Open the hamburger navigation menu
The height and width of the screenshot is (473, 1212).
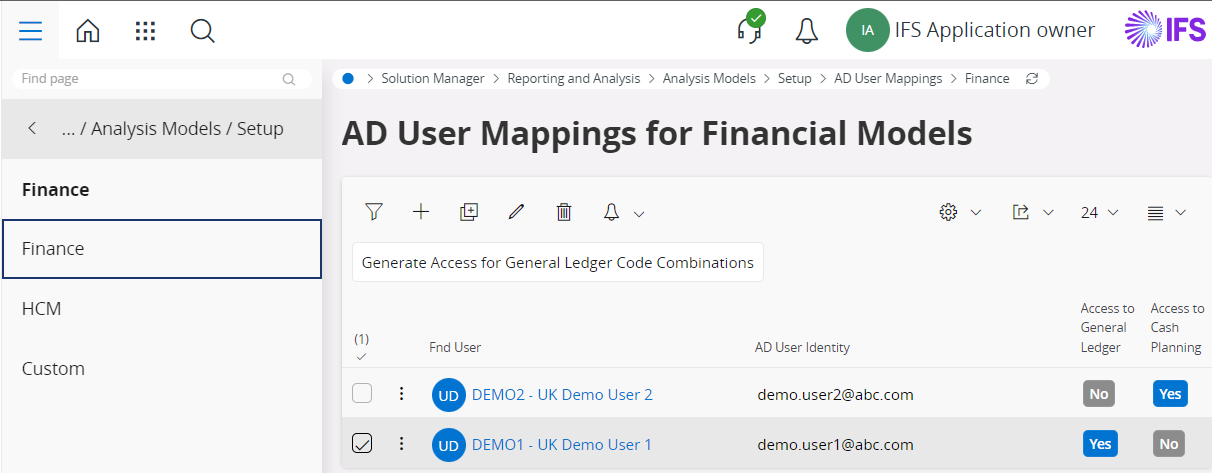pyautogui.click(x=30, y=31)
